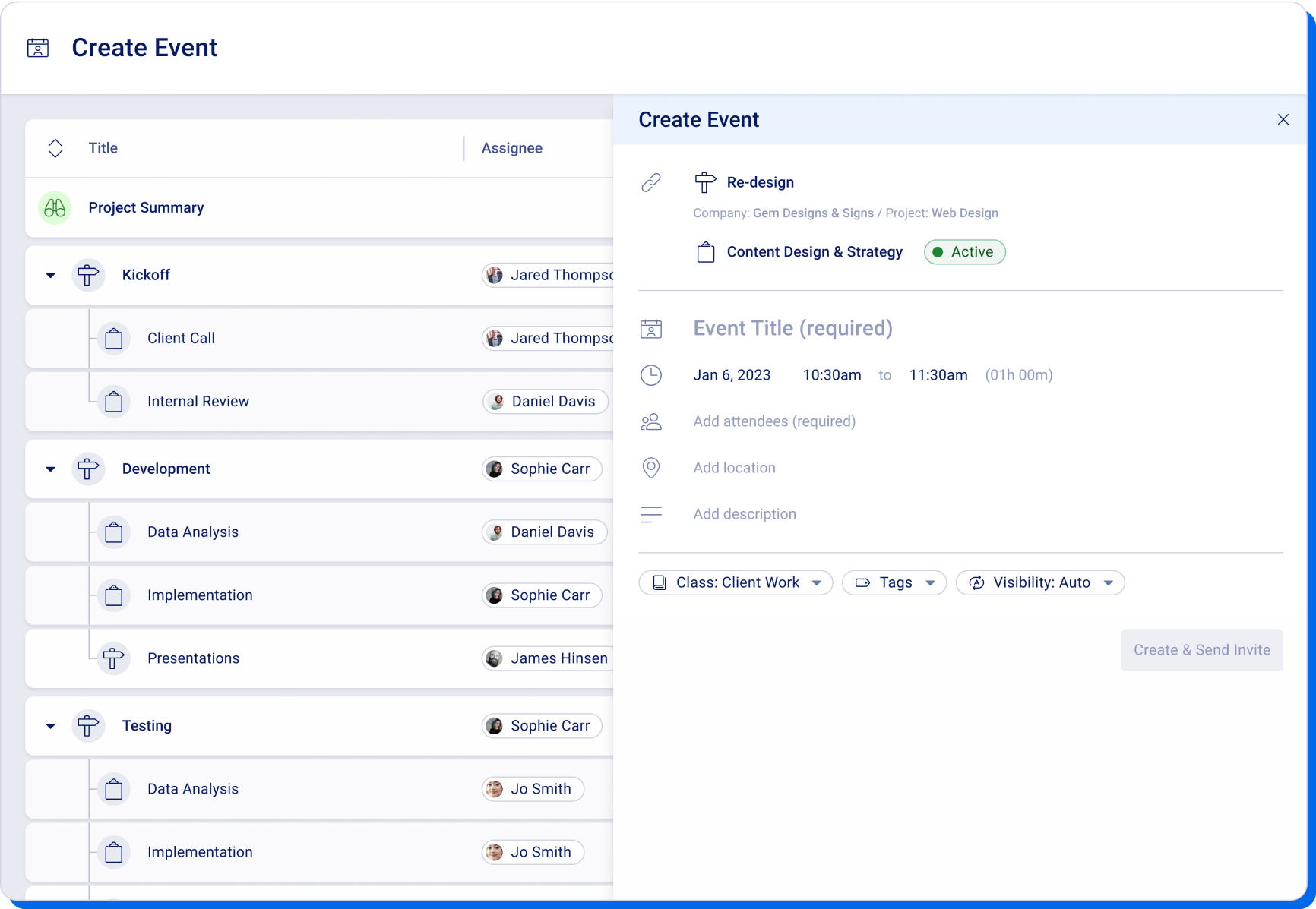This screenshot has height=909, width=1316.
Task: Click the Create & Send Invite button
Action: coord(1201,650)
